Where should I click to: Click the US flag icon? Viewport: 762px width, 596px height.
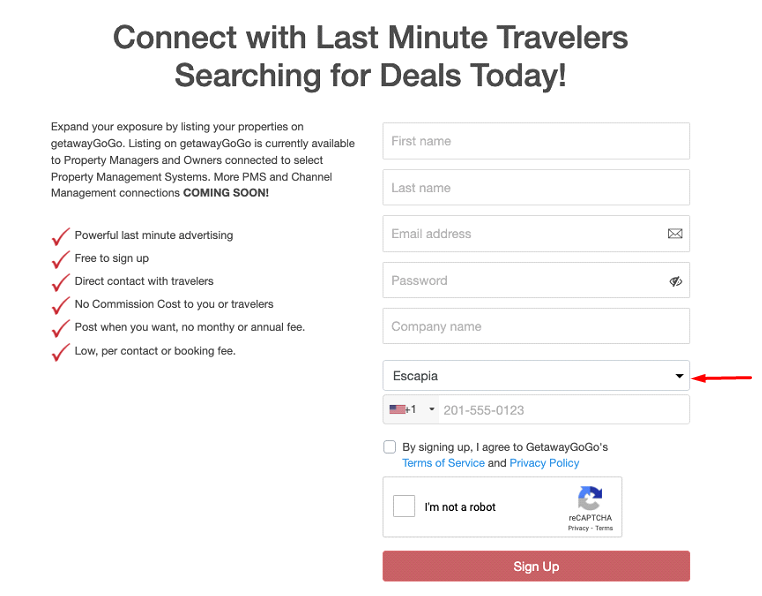(x=397, y=410)
